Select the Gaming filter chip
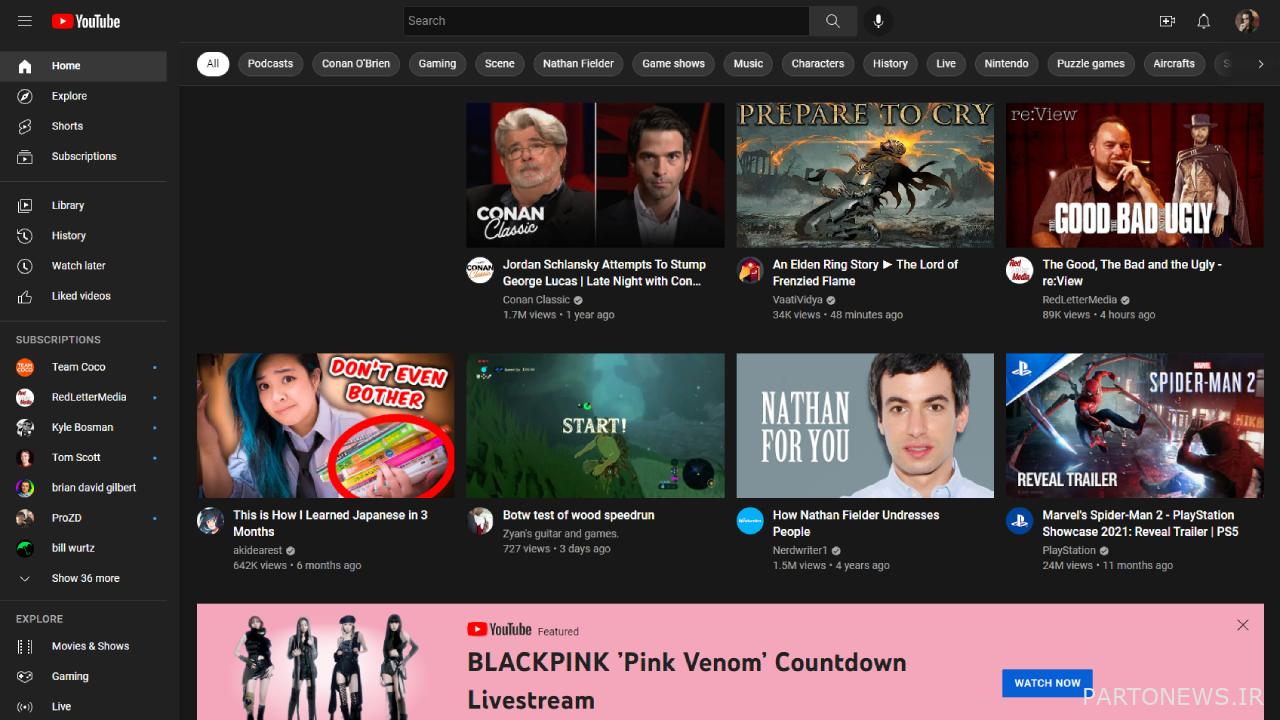1280x720 pixels. coord(437,64)
